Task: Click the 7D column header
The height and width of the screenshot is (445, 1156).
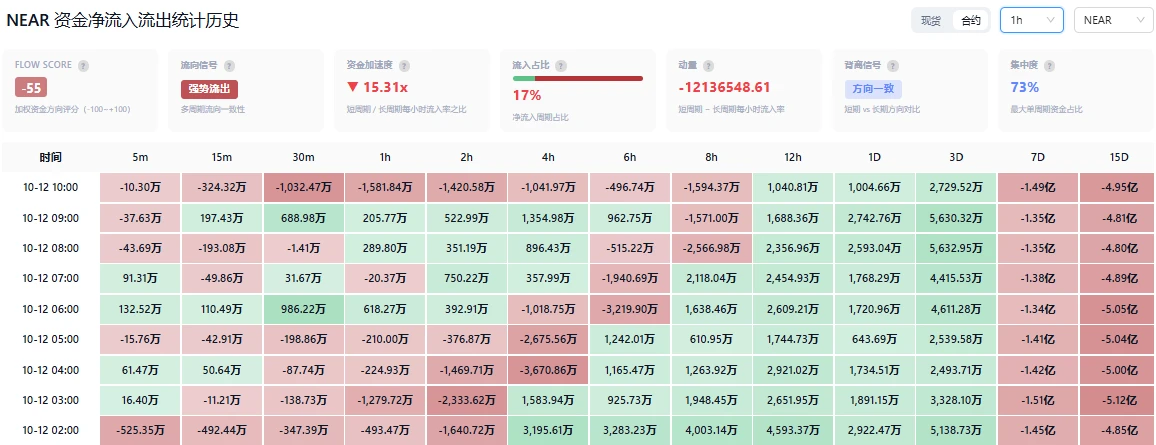Action: (1037, 157)
